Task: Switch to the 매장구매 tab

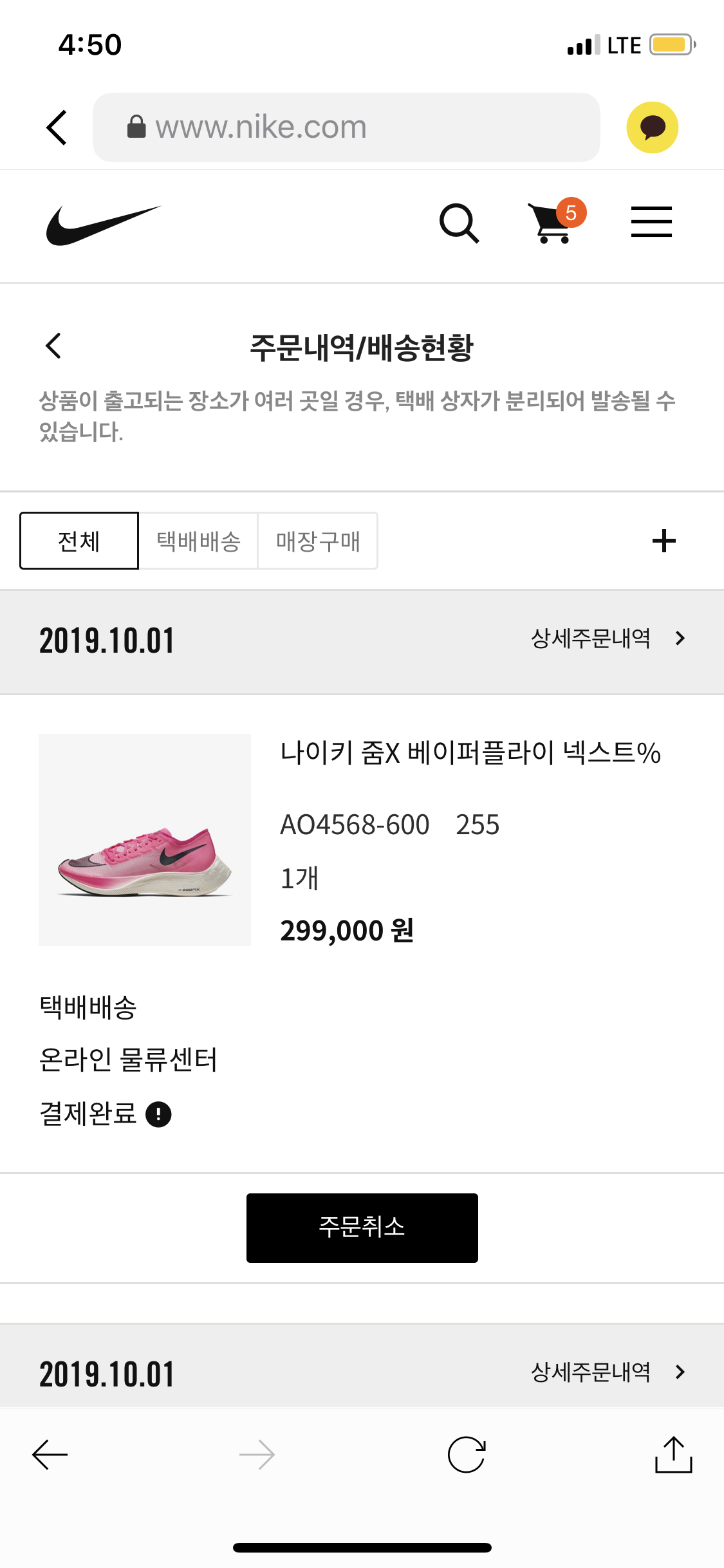Action: coord(318,541)
